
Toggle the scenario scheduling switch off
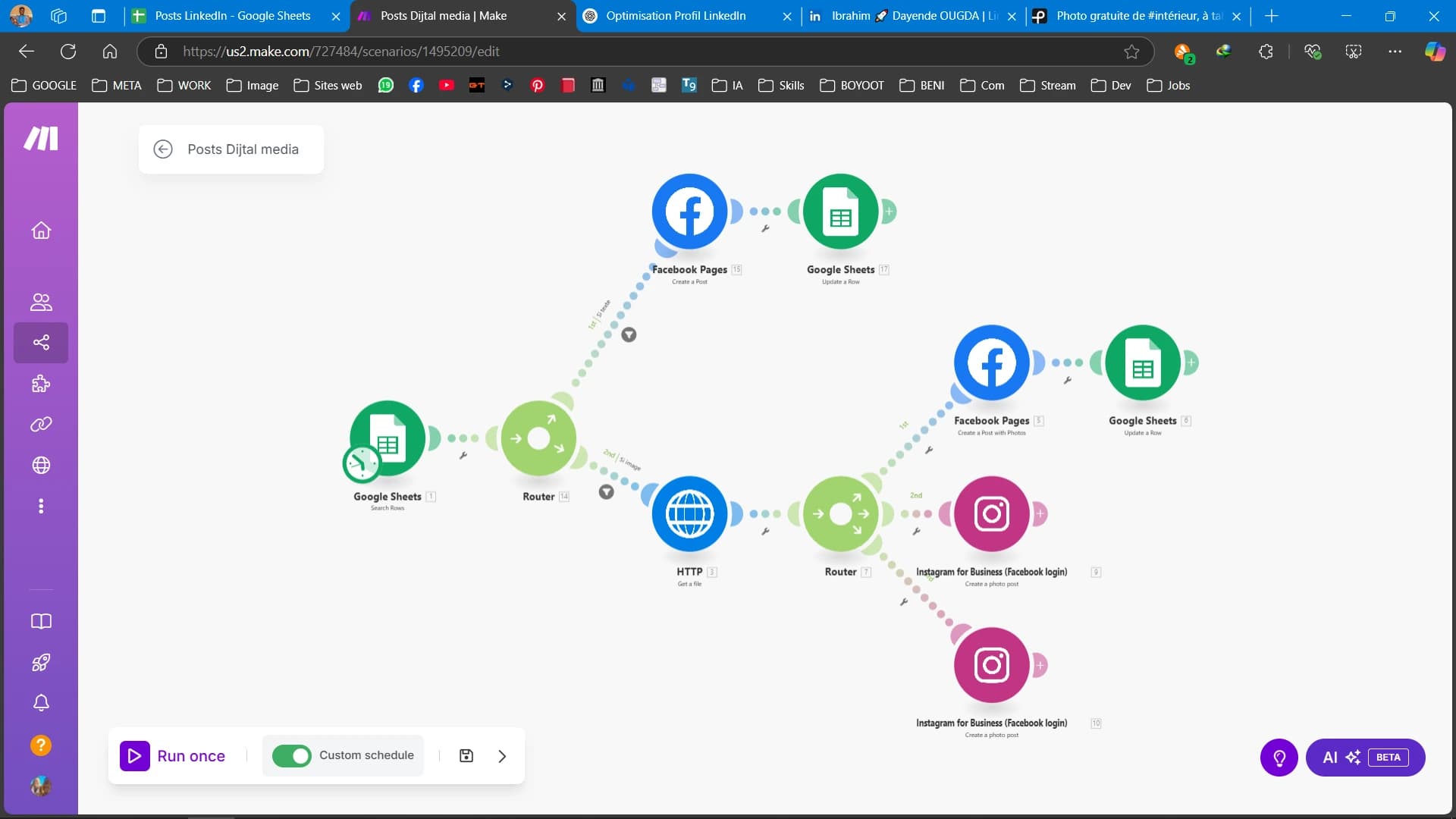click(x=292, y=756)
